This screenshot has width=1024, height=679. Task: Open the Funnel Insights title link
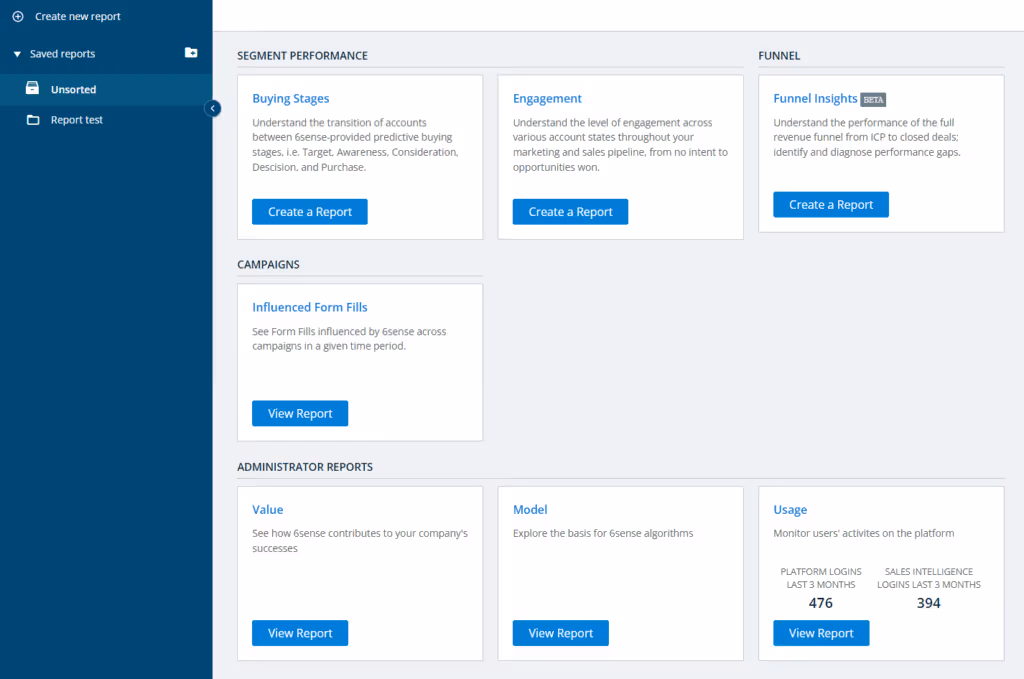pos(815,99)
